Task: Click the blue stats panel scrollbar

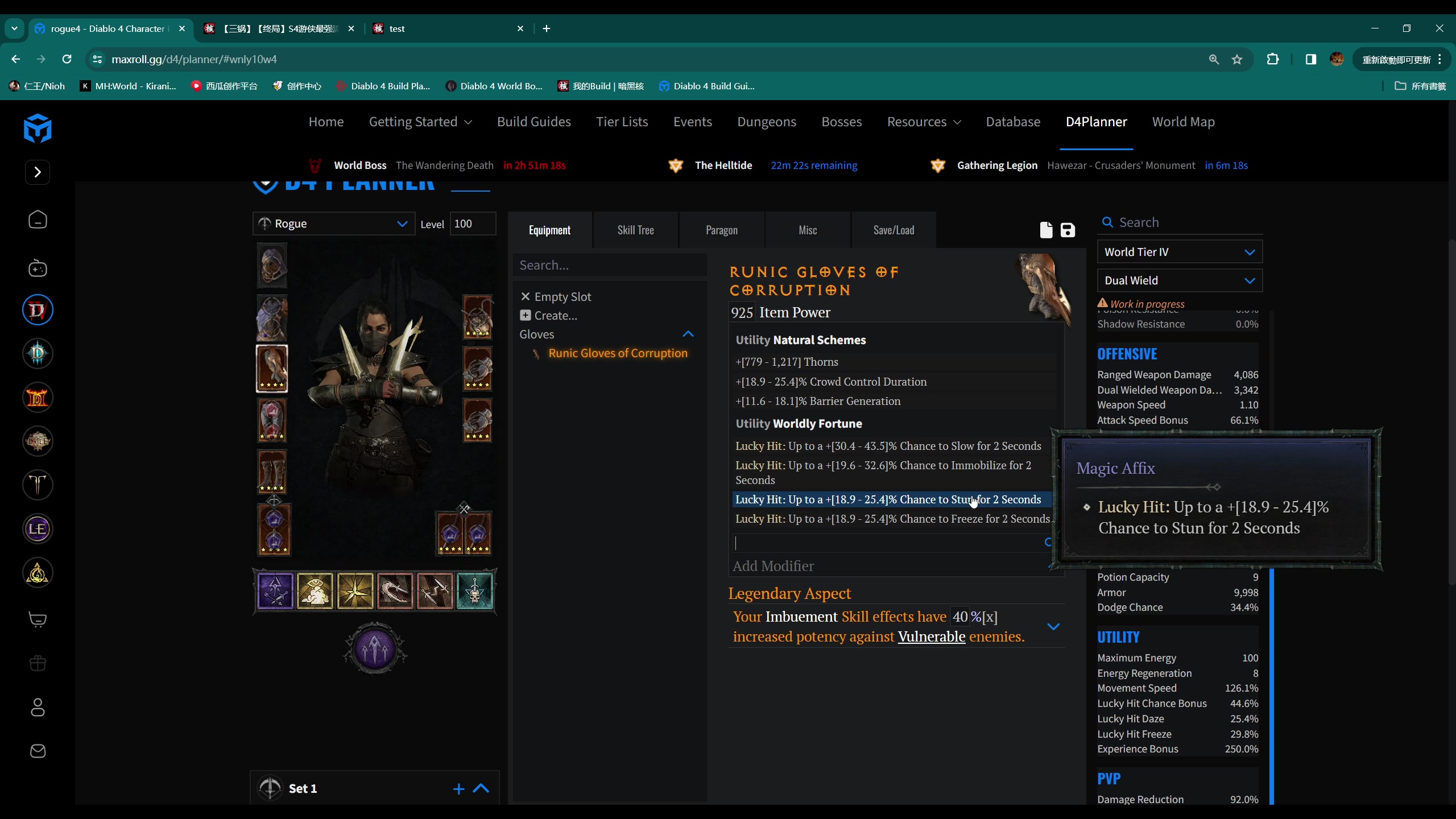Action: (1271, 686)
